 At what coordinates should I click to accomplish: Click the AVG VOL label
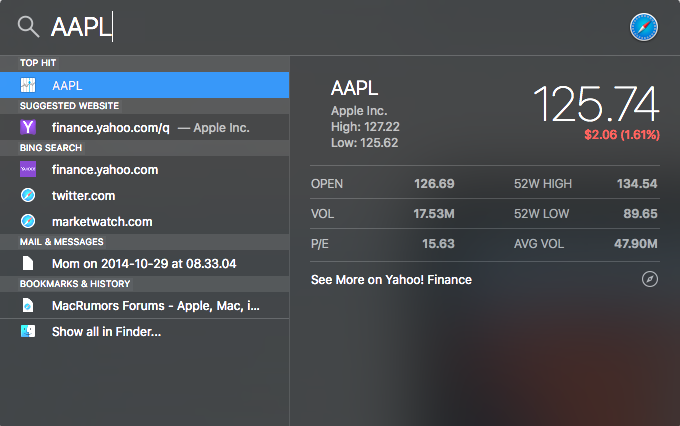[539, 243]
